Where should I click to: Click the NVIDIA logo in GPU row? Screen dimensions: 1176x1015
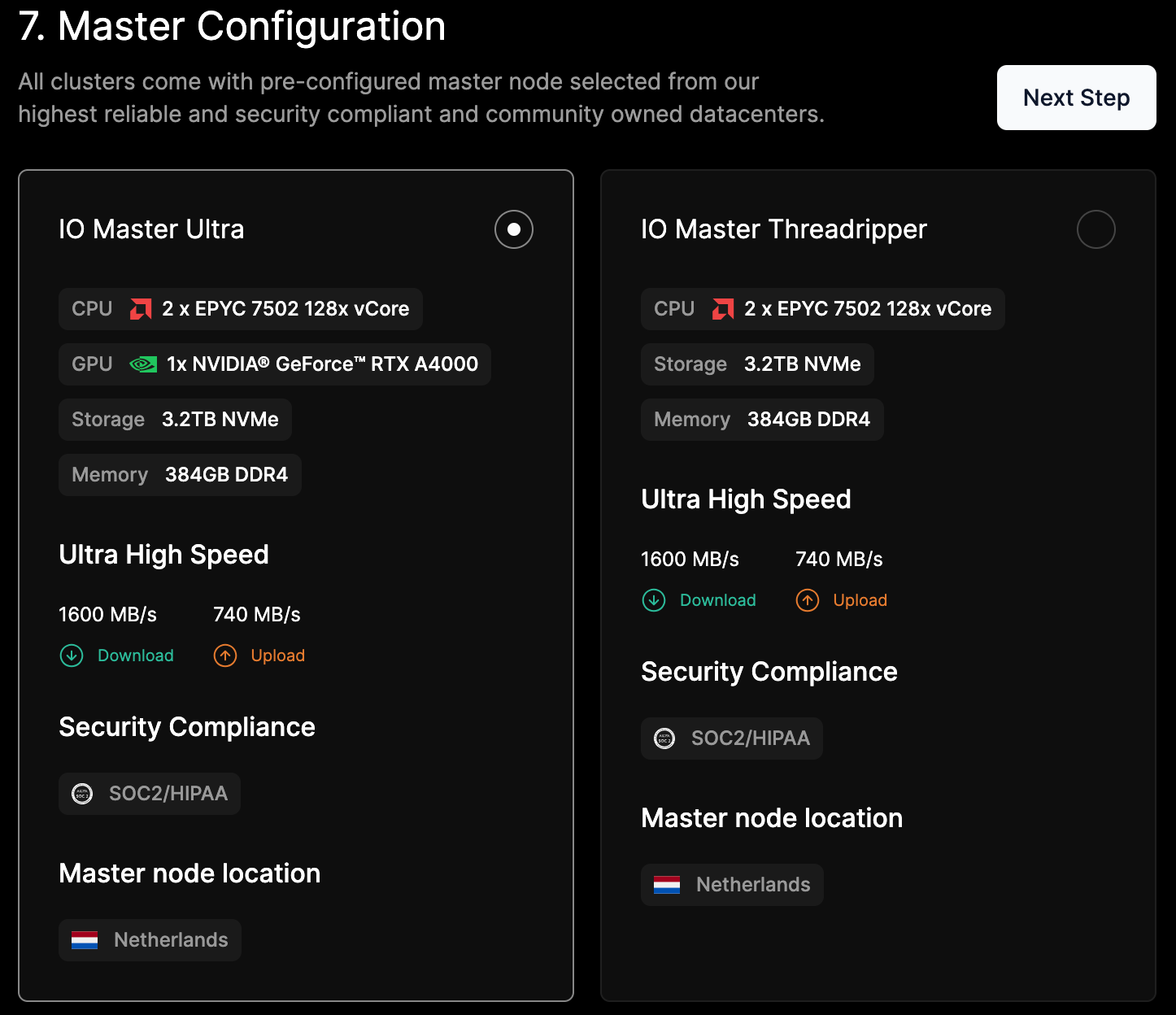click(143, 364)
